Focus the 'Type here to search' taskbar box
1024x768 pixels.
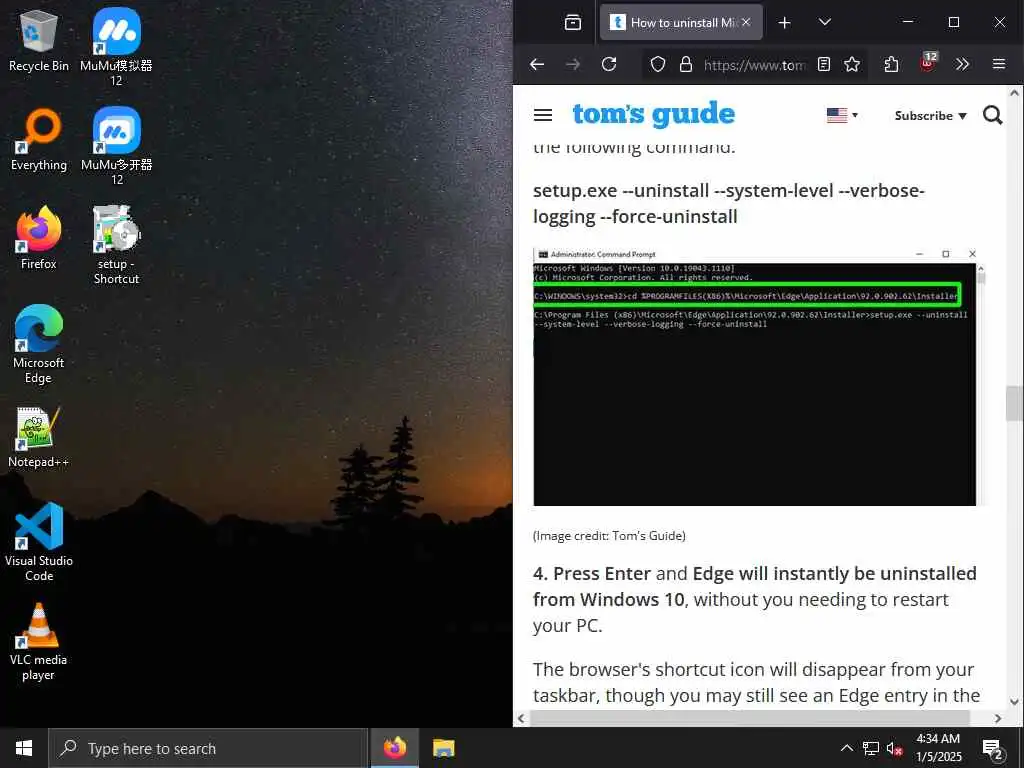(208, 748)
